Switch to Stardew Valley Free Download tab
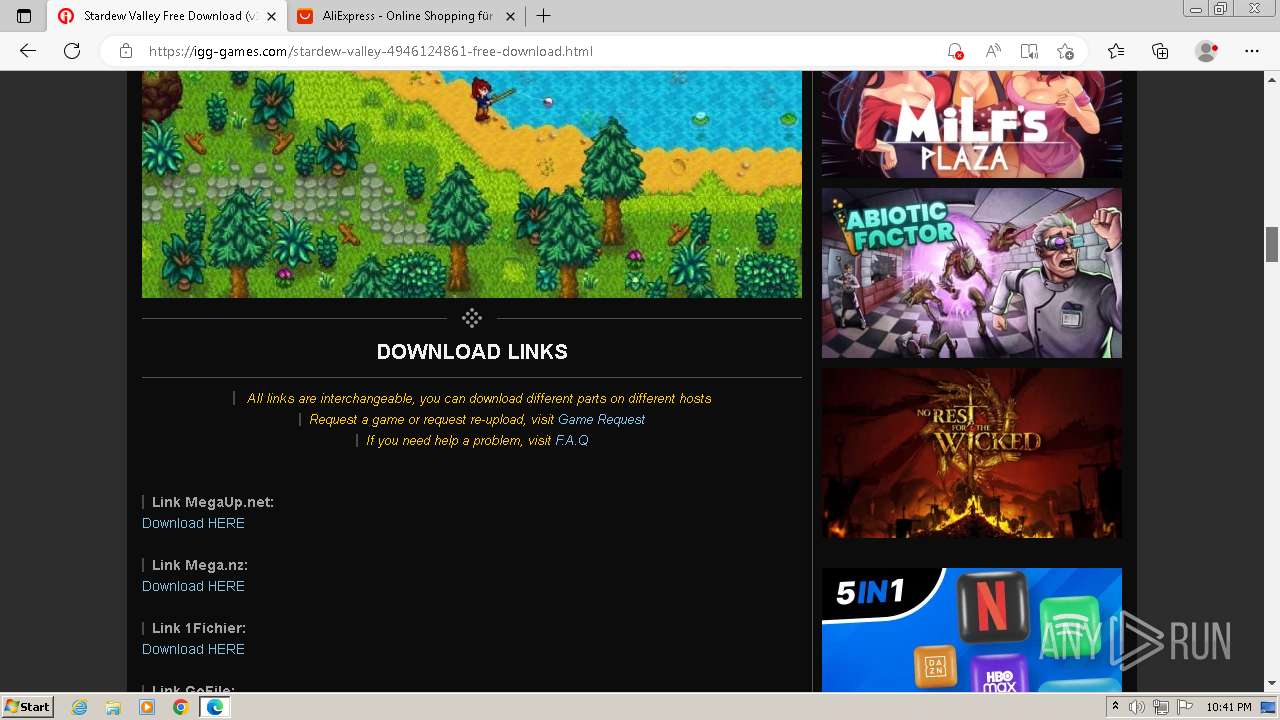The height and width of the screenshot is (720, 1280). (x=167, y=16)
